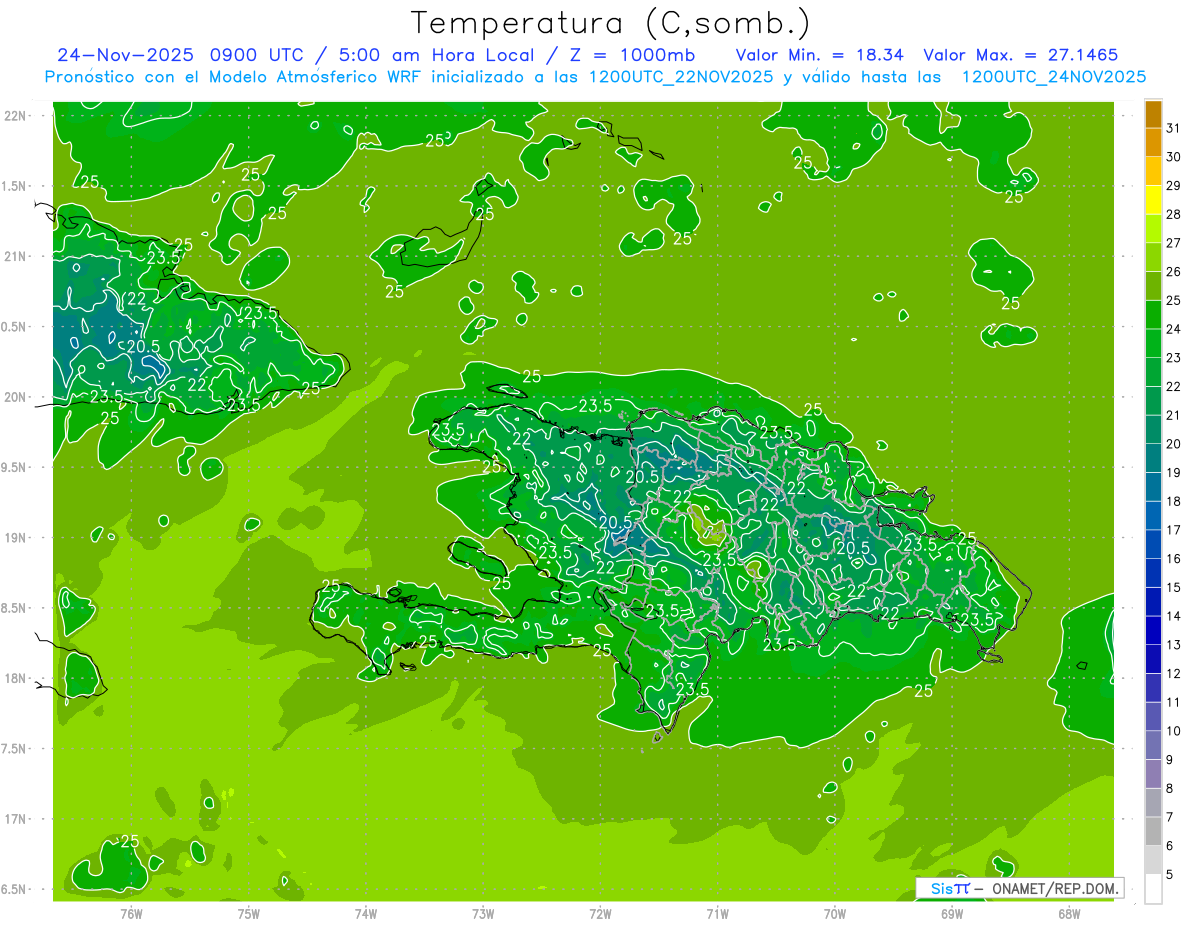Image resolution: width=1200 pixels, height=927 pixels.
Task: Pick the brown-orange swatch at legend top
Action: (x=1153, y=114)
